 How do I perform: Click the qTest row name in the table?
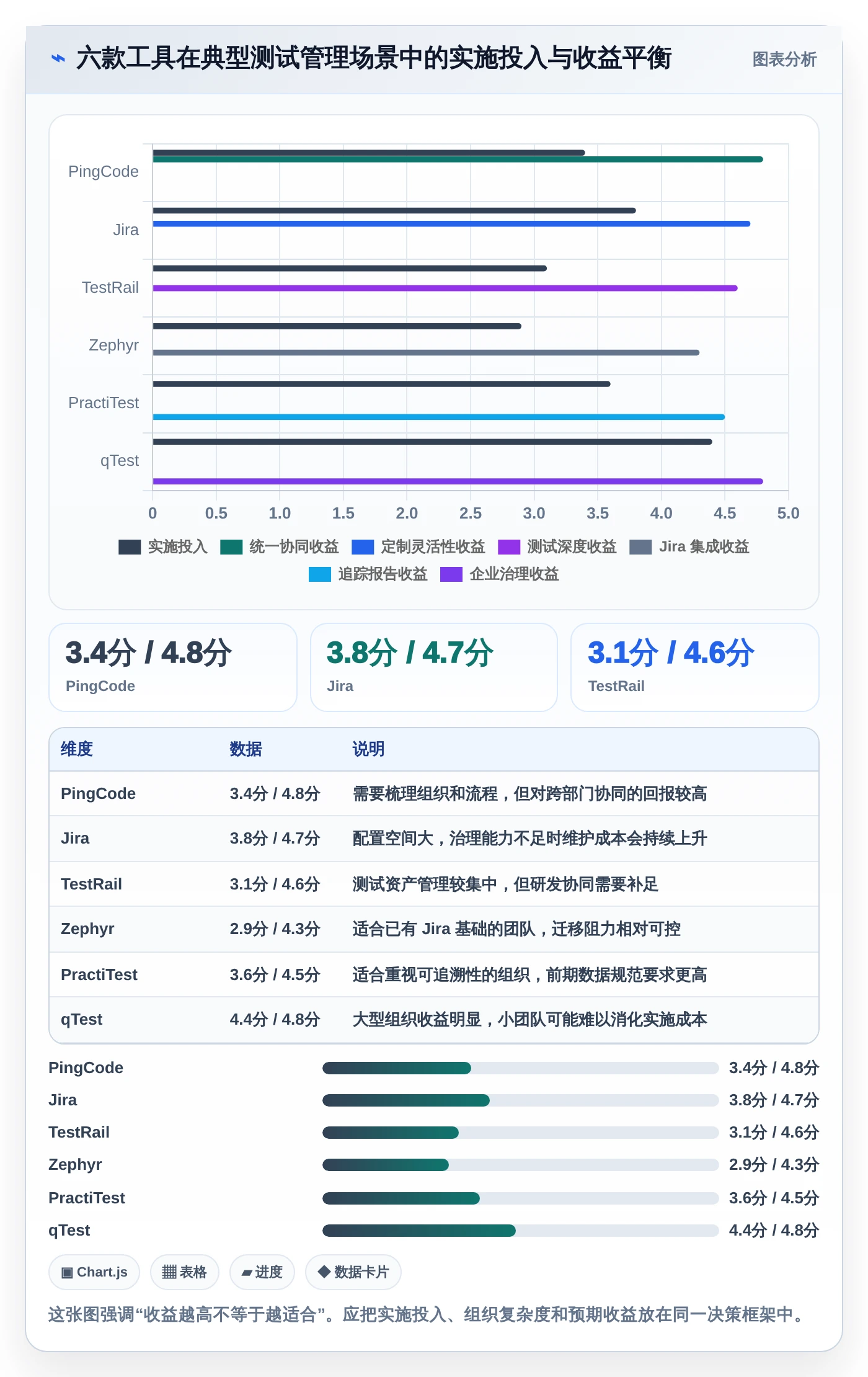(x=81, y=1020)
